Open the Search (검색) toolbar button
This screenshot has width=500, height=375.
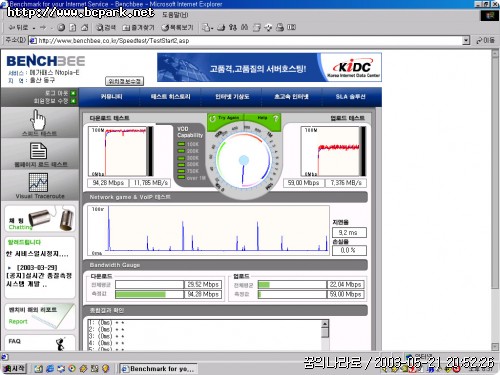[x=106, y=28]
